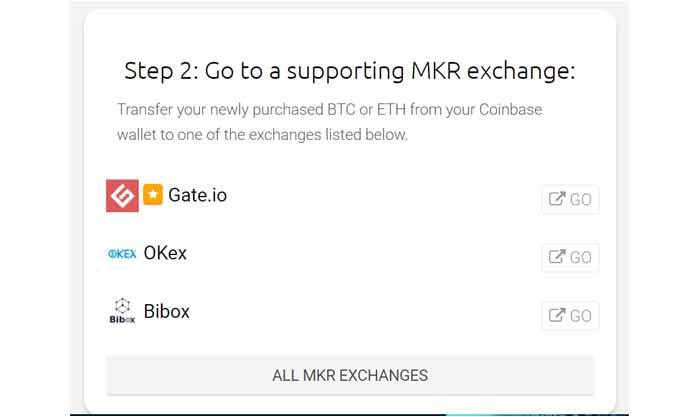Click the word BTC in the instructions
The width and height of the screenshot is (700, 417).
pos(342,109)
